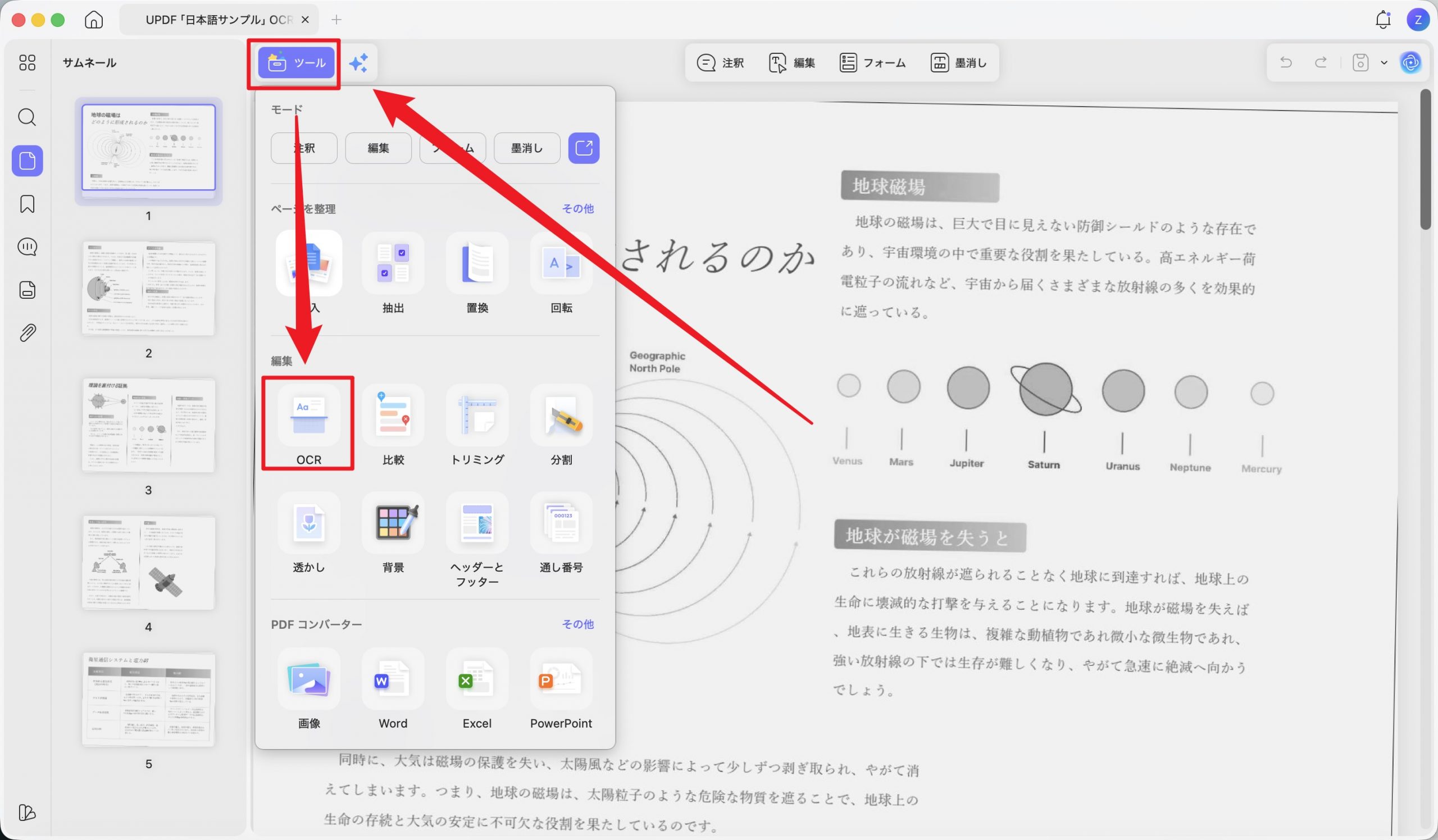Switch to 墨消し mode in the top toolbar

(x=959, y=63)
